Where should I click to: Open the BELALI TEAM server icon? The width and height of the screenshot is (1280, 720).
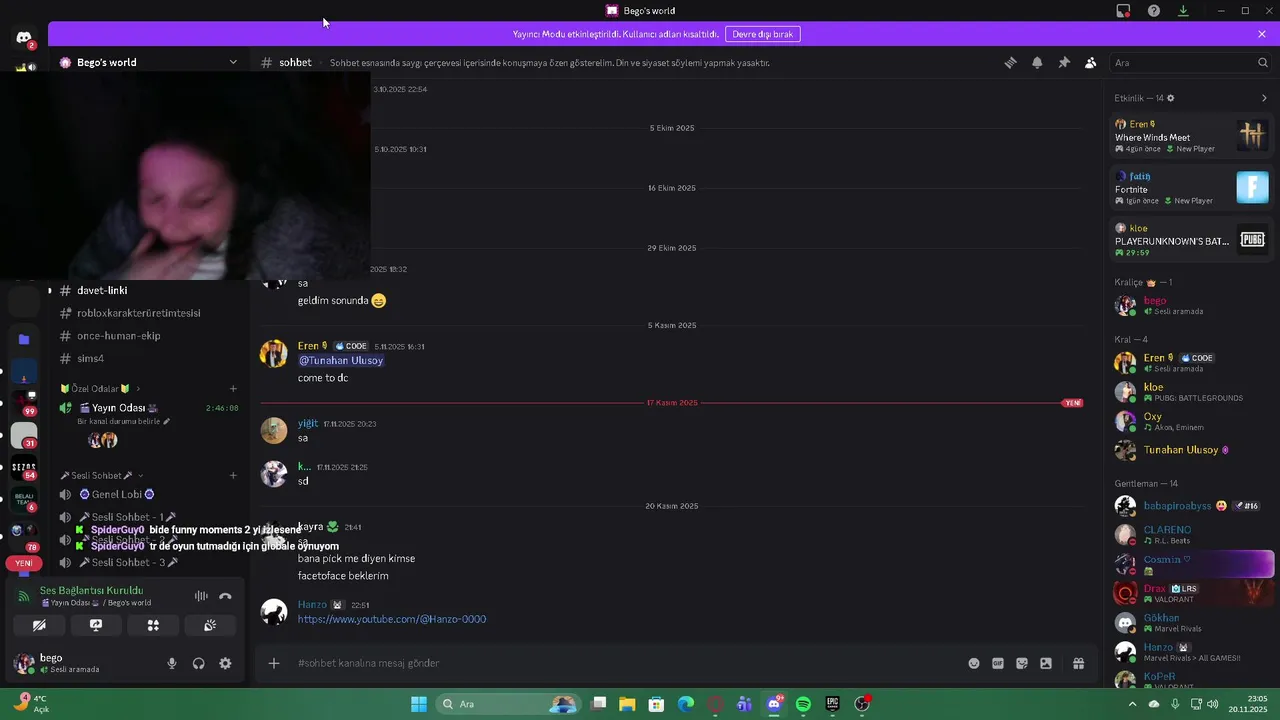coord(24,498)
